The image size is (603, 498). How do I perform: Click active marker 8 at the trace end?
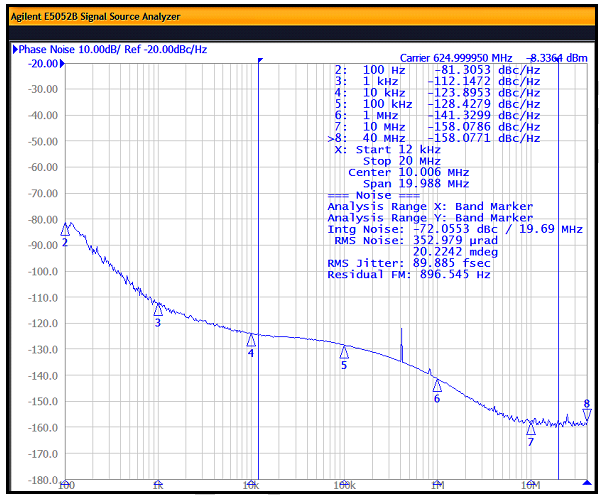pyautogui.click(x=587, y=414)
